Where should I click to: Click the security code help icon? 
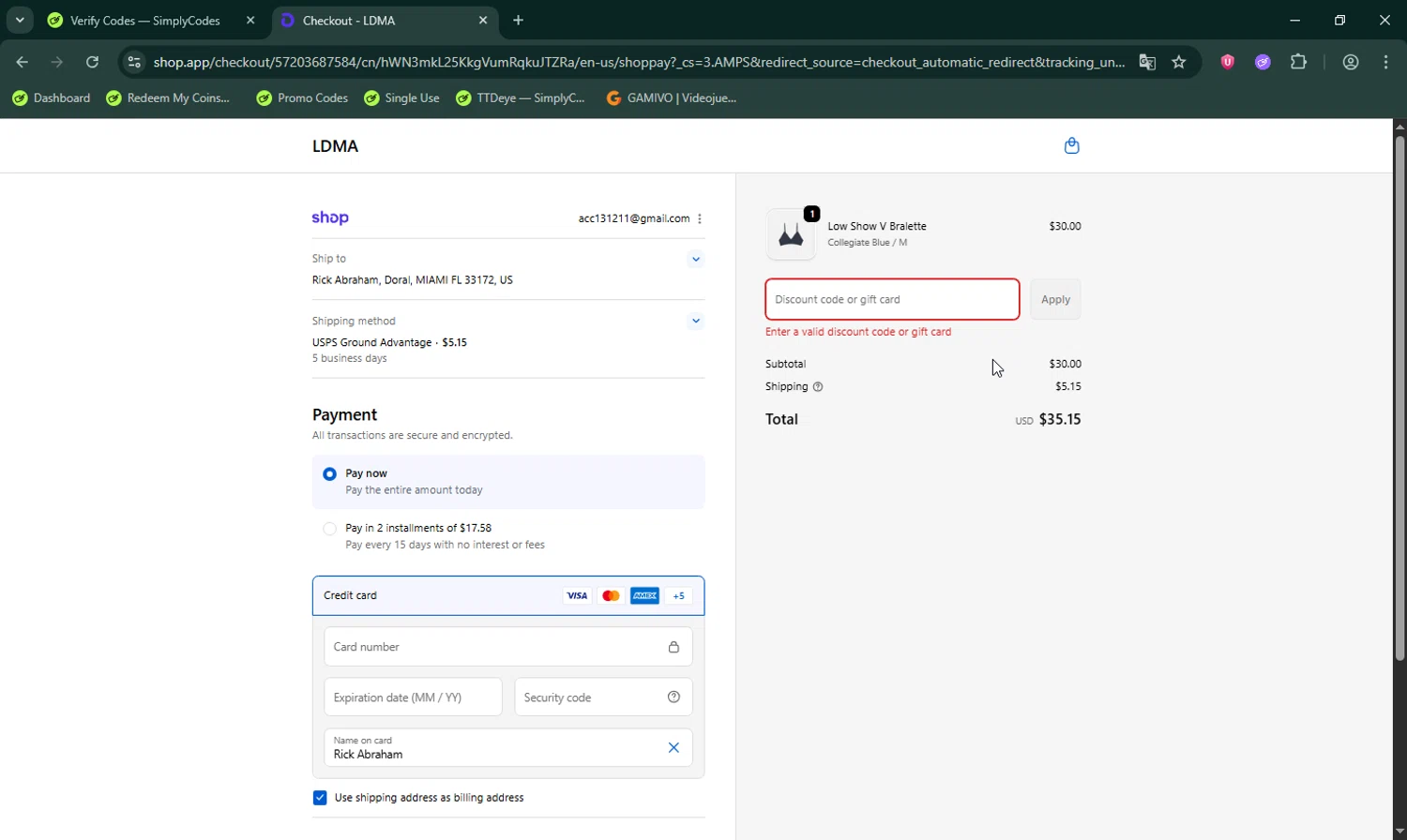coord(673,697)
